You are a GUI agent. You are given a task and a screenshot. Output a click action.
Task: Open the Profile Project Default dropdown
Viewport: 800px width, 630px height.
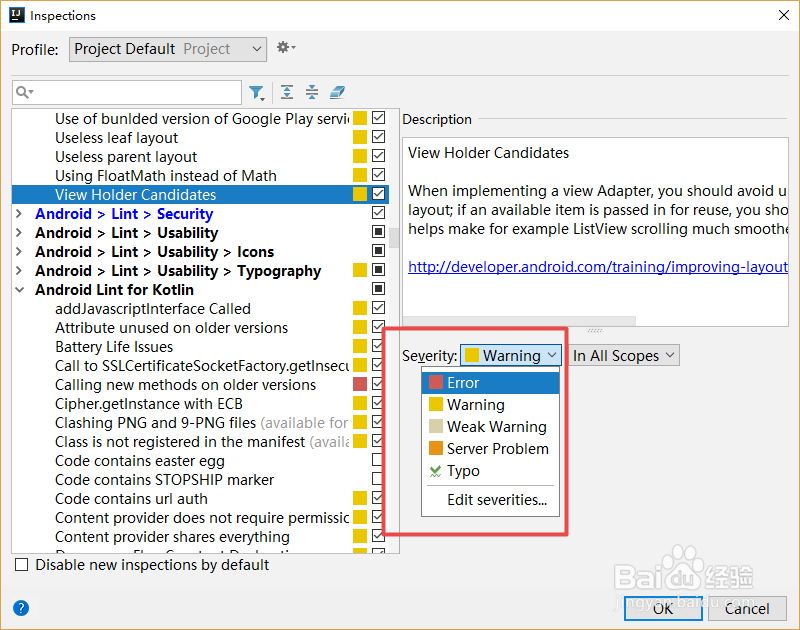click(168, 49)
